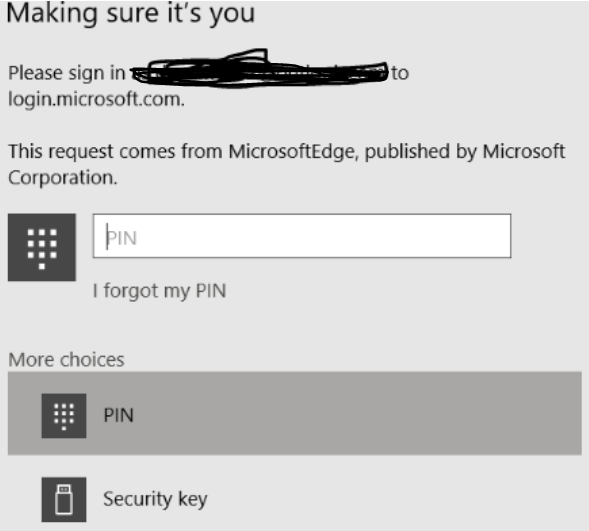The image size is (589, 531).
Task: Select the highlighted PIN sign-in option row
Action: [295, 413]
